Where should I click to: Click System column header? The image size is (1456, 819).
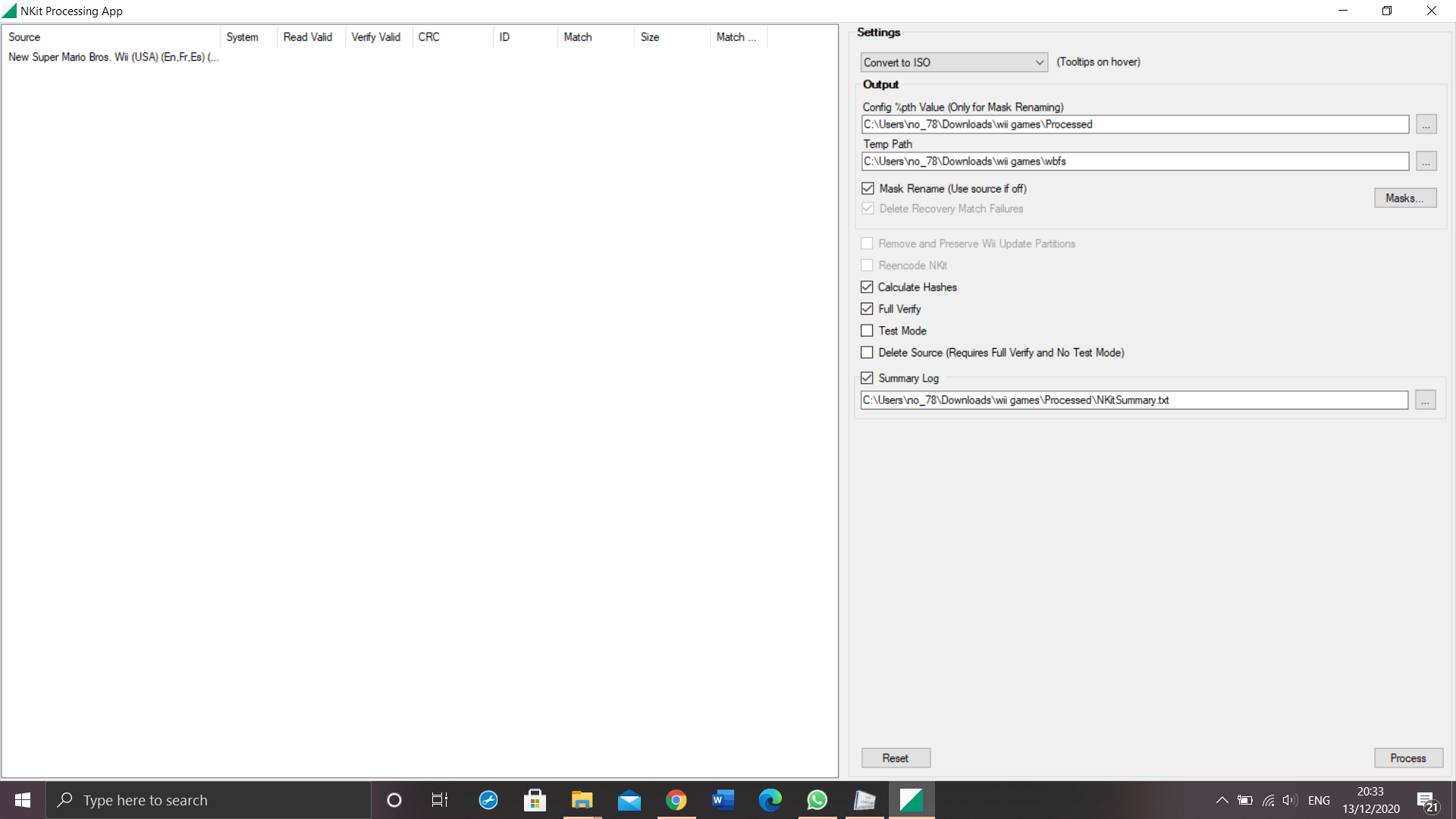(x=248, y=37)
